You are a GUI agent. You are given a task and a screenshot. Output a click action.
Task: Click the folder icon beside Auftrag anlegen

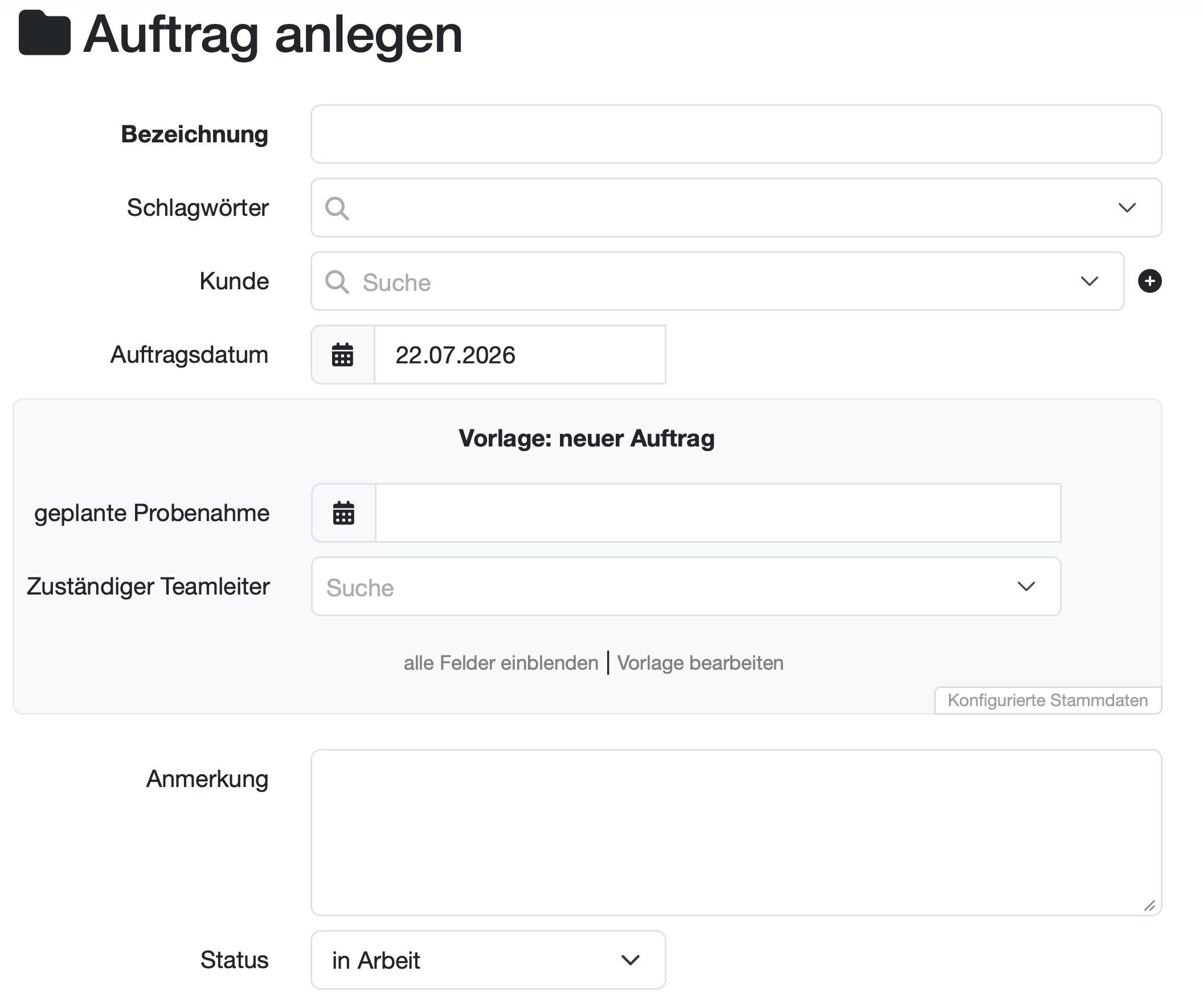(44, 33)
